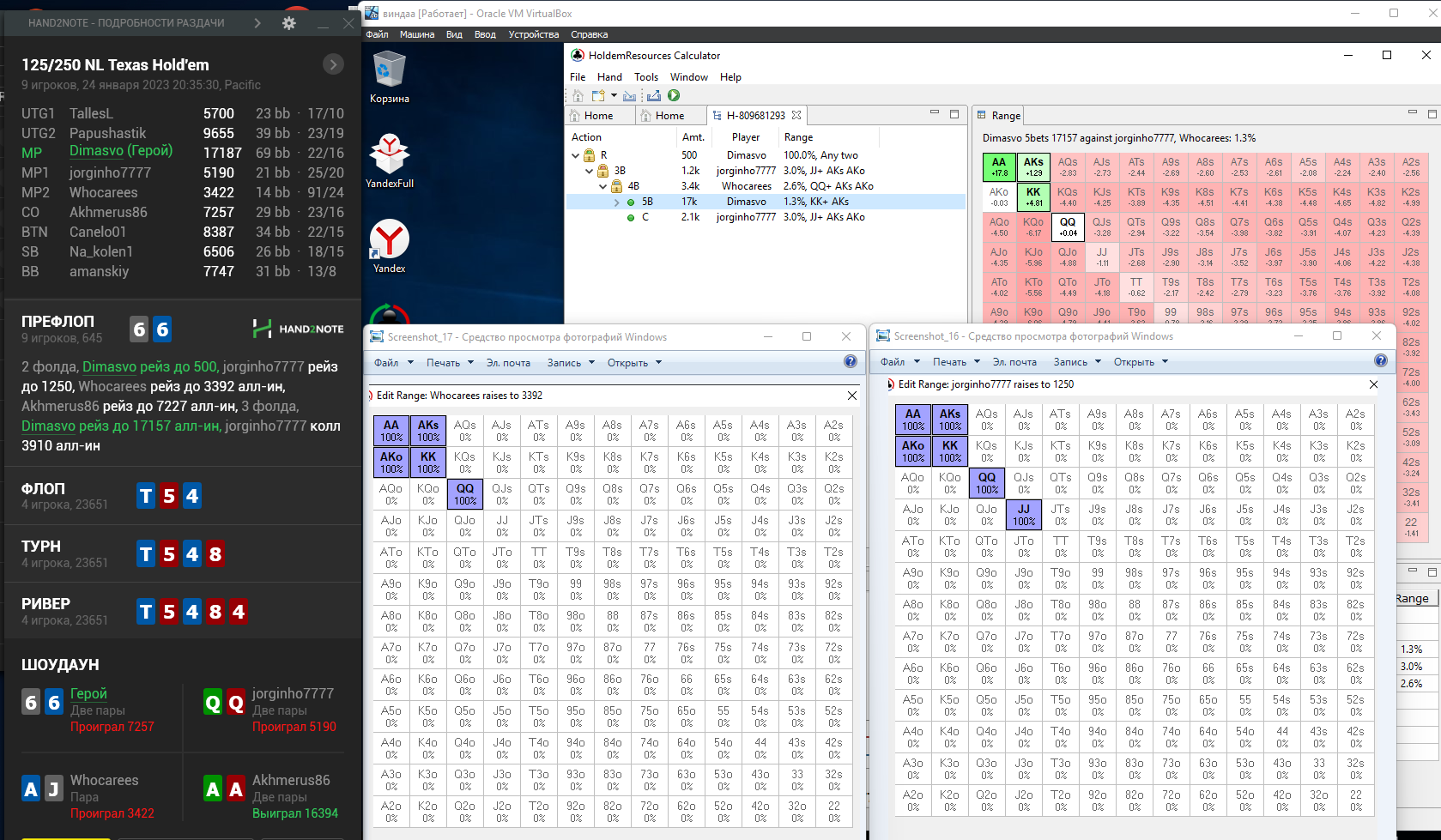Open the Корзина desktop icon
The width and height of the screenshot is (1441, 840).
390,76
